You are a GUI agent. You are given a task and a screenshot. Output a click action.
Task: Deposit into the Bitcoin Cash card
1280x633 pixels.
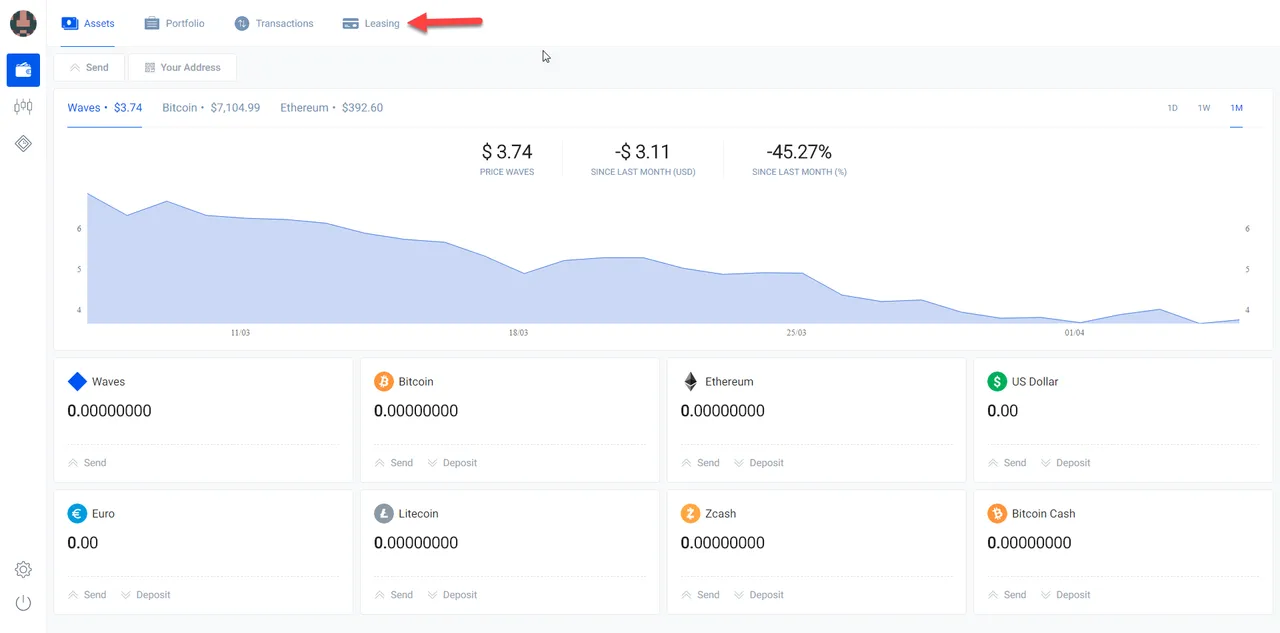[1065, 595]
